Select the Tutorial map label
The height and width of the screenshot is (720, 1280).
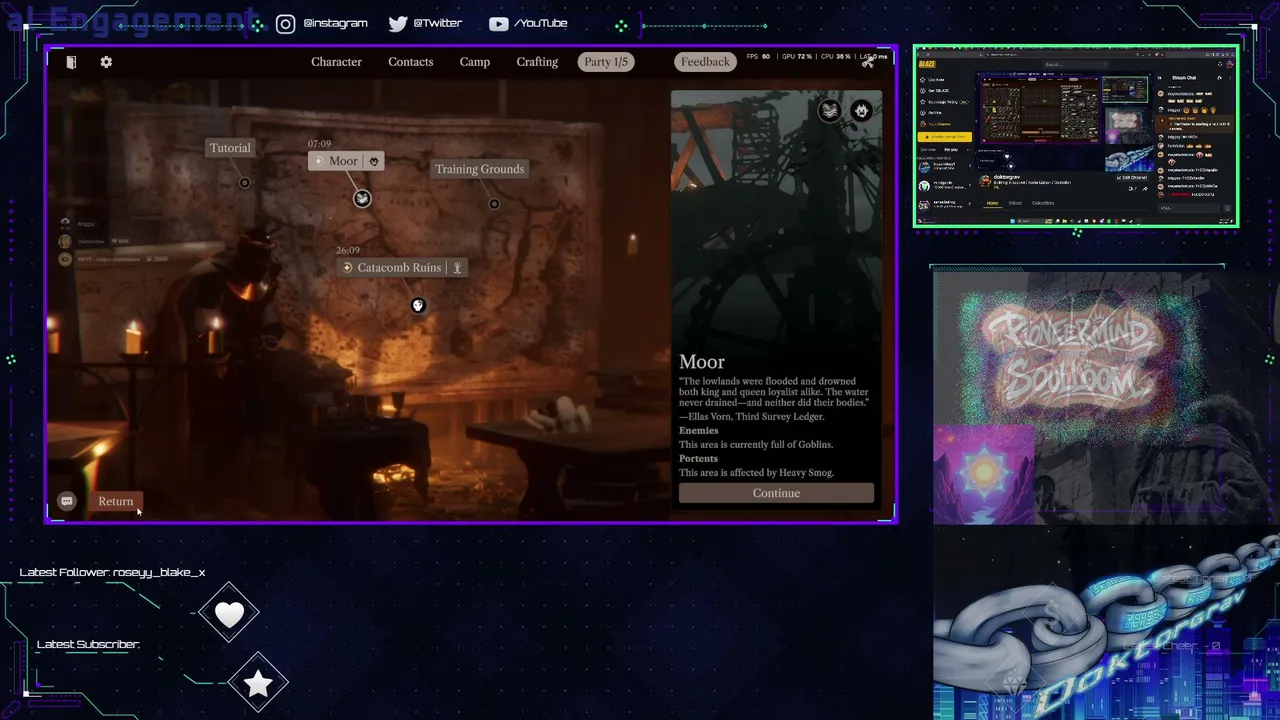tap(230, 148)
